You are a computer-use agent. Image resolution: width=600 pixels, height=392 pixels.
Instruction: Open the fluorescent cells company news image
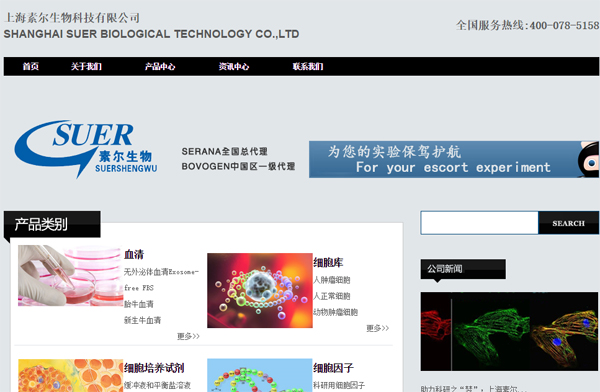(x=509, y=332)
